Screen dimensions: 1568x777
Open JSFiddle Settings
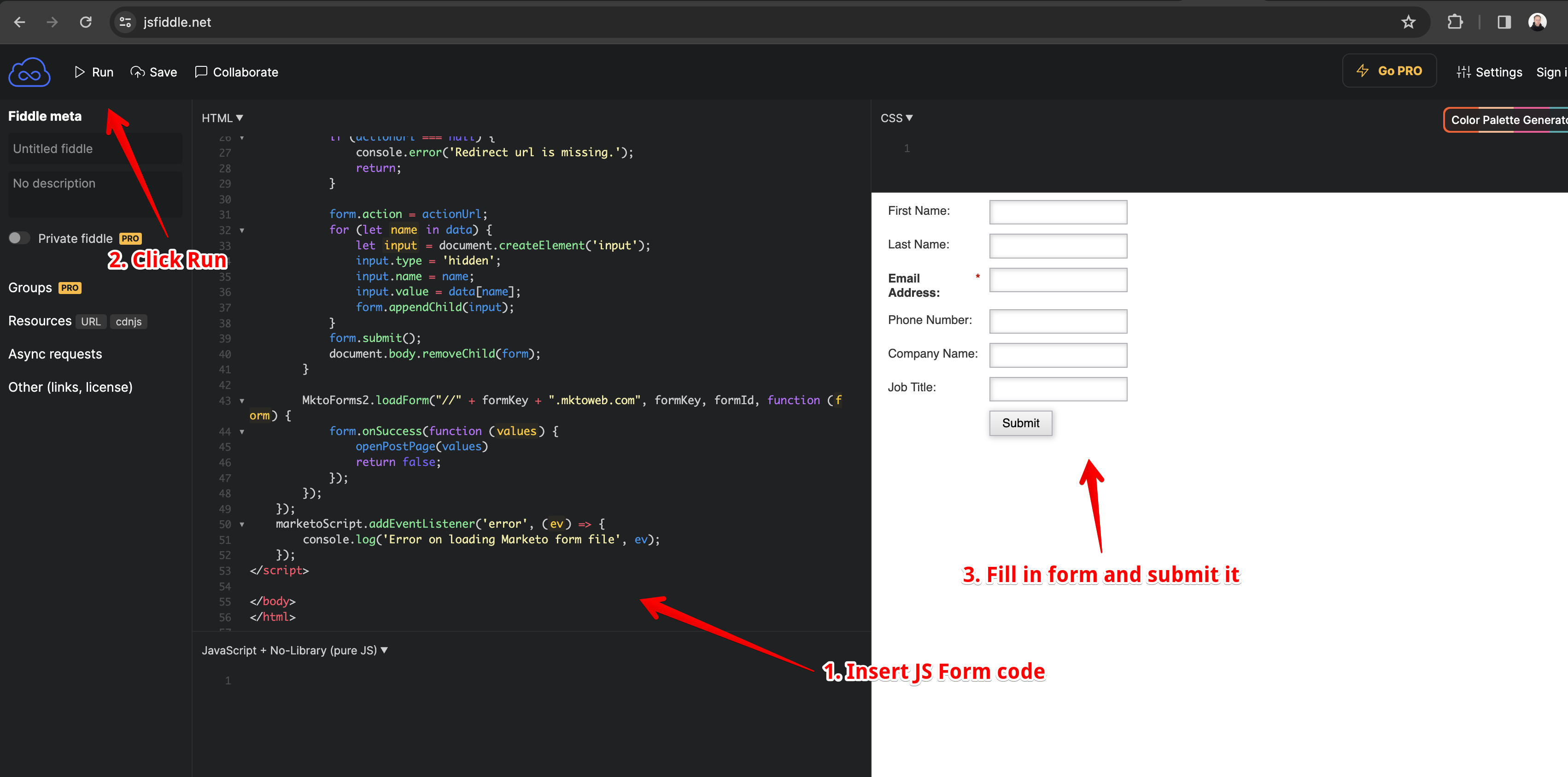click(1489, 72)
